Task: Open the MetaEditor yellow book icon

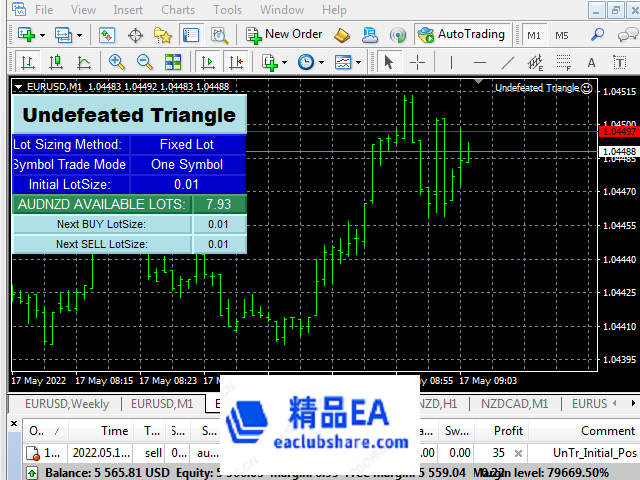Action: [342, 36]
